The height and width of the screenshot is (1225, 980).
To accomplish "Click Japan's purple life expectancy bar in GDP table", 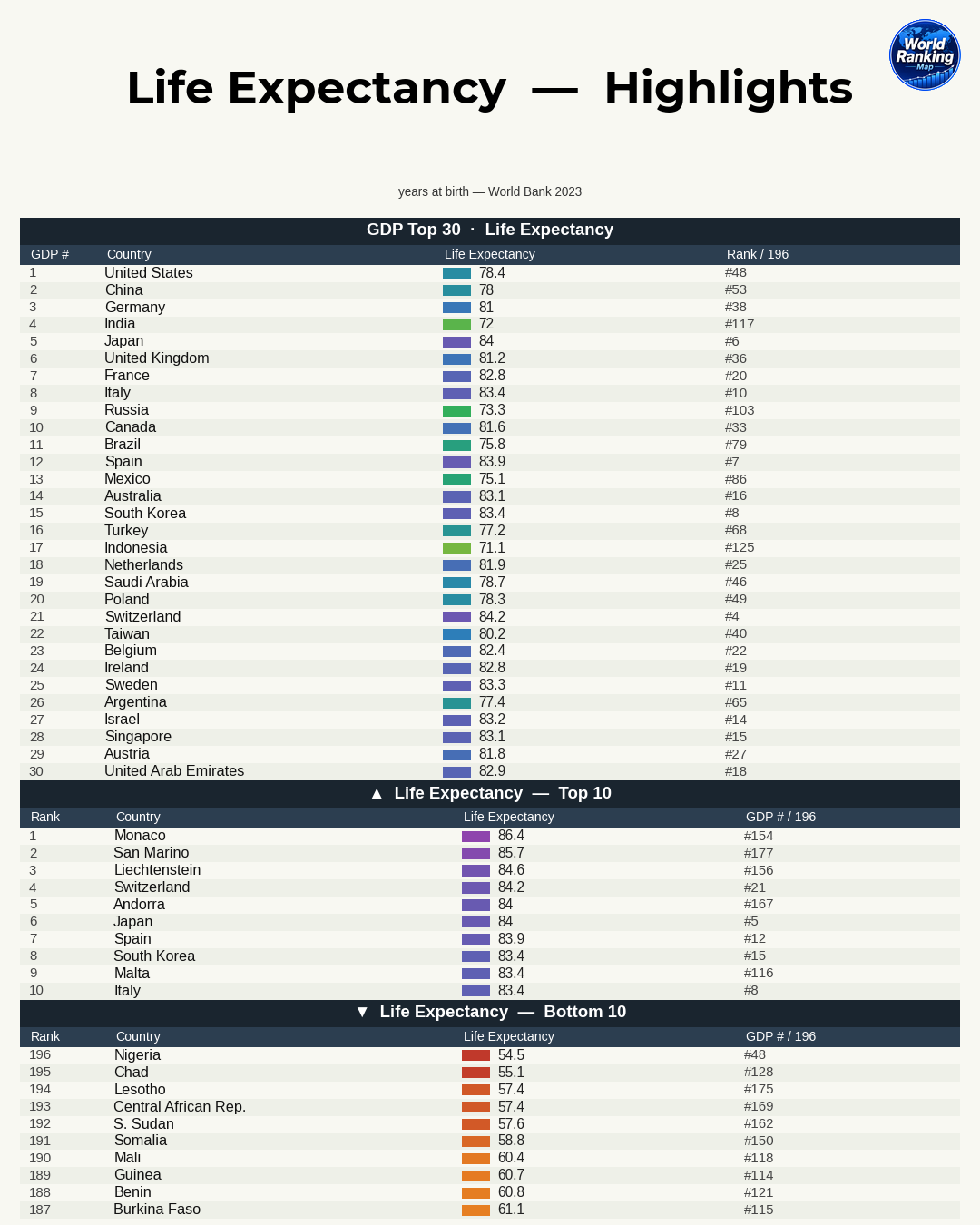I will [x=456, y=342].
